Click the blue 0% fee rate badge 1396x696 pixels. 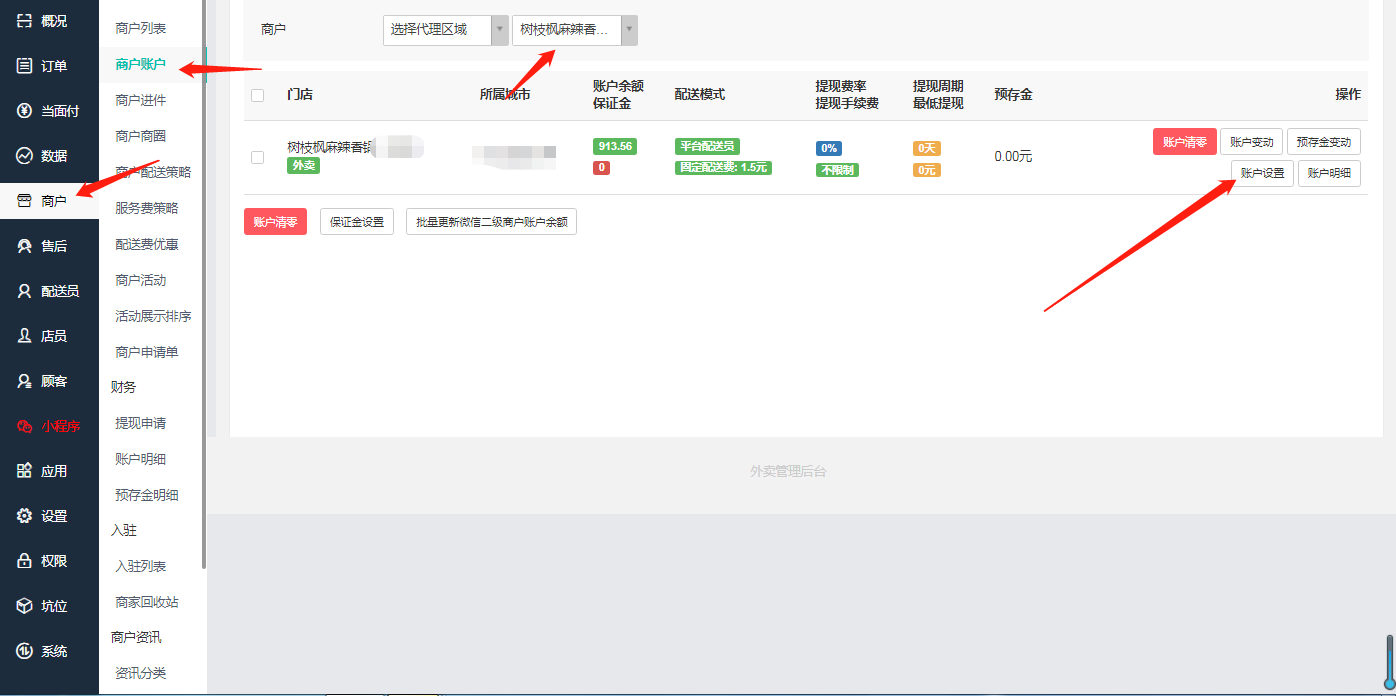829,148
